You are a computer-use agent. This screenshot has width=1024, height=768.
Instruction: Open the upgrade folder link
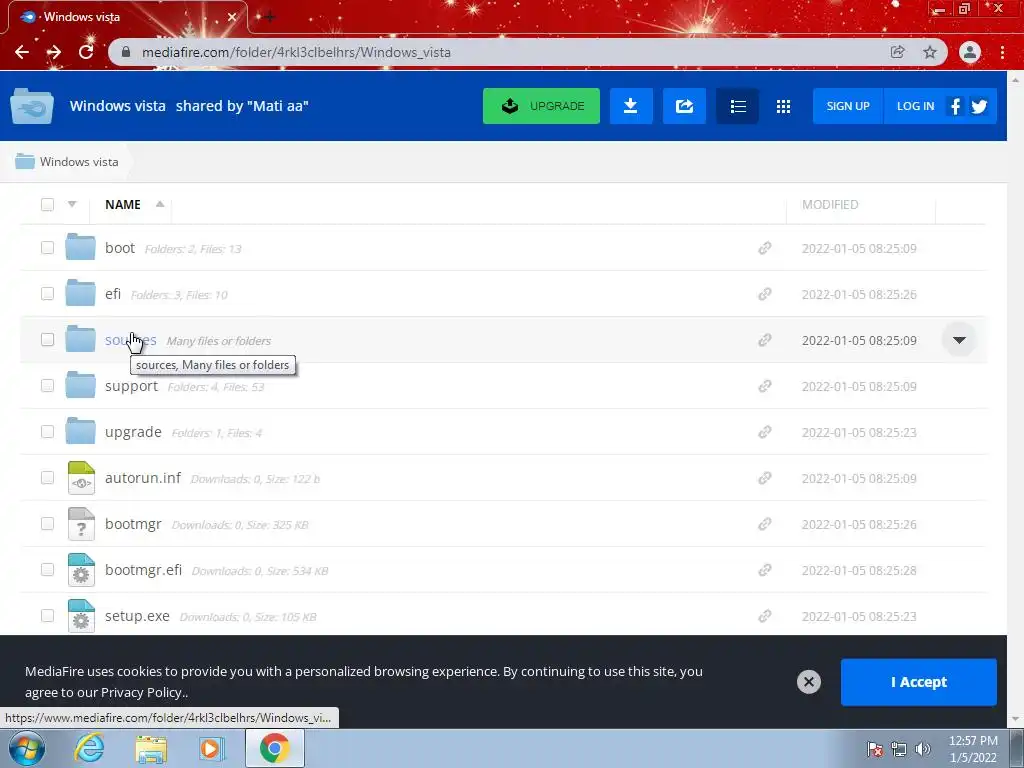[x=133, y=432]
